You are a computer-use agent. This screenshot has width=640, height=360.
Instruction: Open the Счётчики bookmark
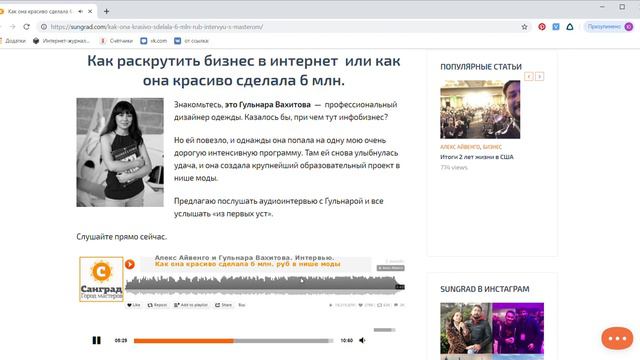click(x=117, y=41)
